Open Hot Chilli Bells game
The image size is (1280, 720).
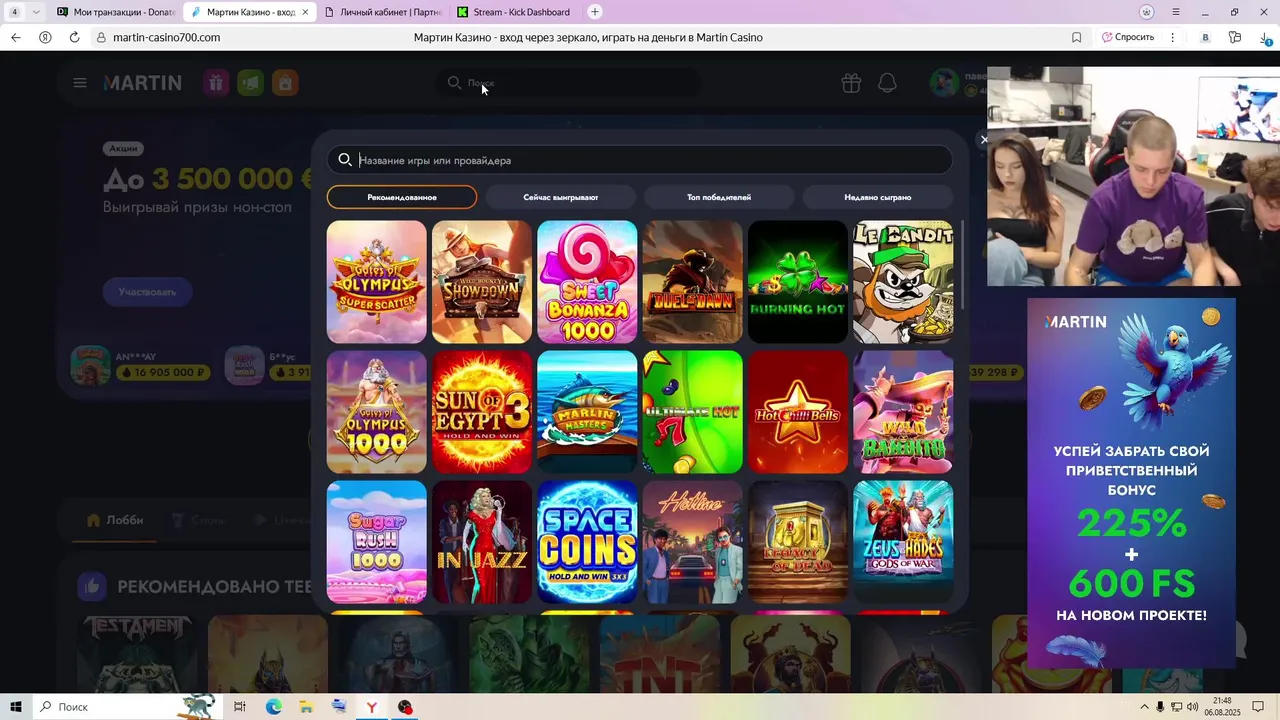(x=798, y=412)
